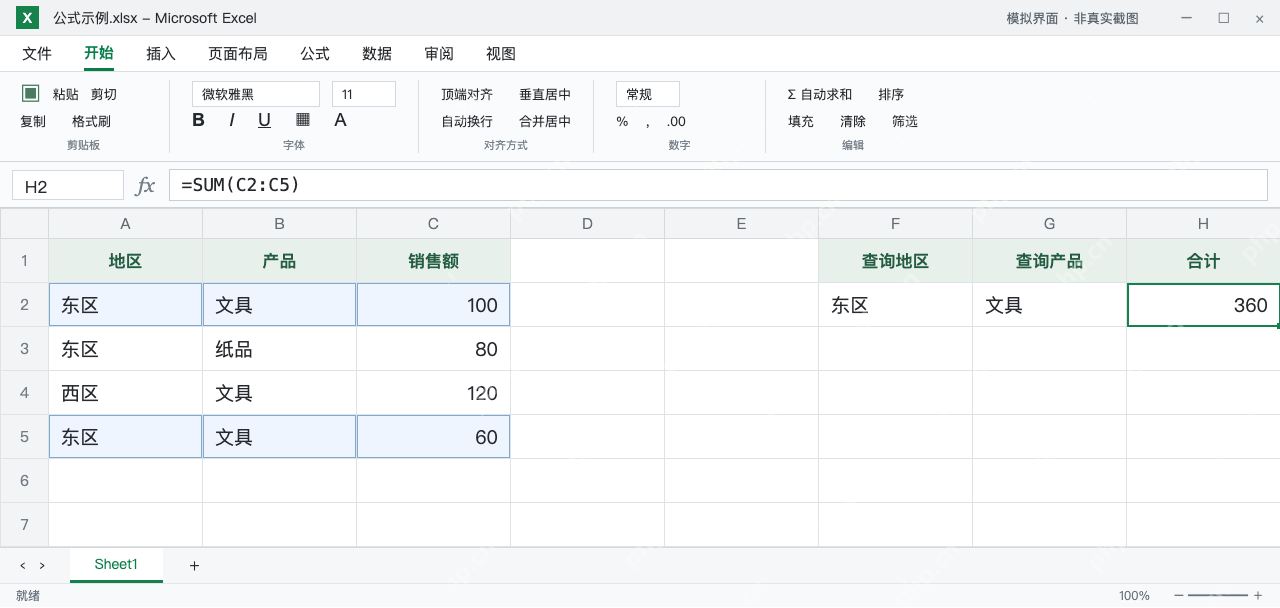Image resolution: width=1280 pixels, height=608 pixels.
Task: Click the formula bar with =SUM(C2:C5)
Action: (718, 185)
